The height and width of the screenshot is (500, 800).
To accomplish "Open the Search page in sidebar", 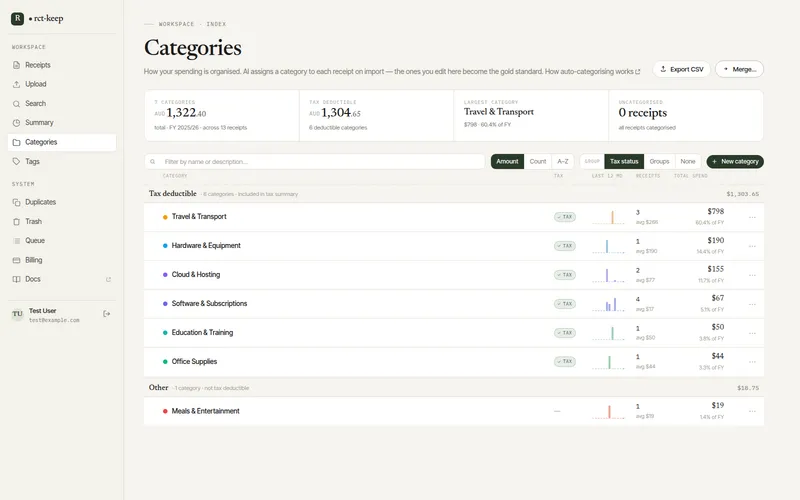I will click(62, 104).
